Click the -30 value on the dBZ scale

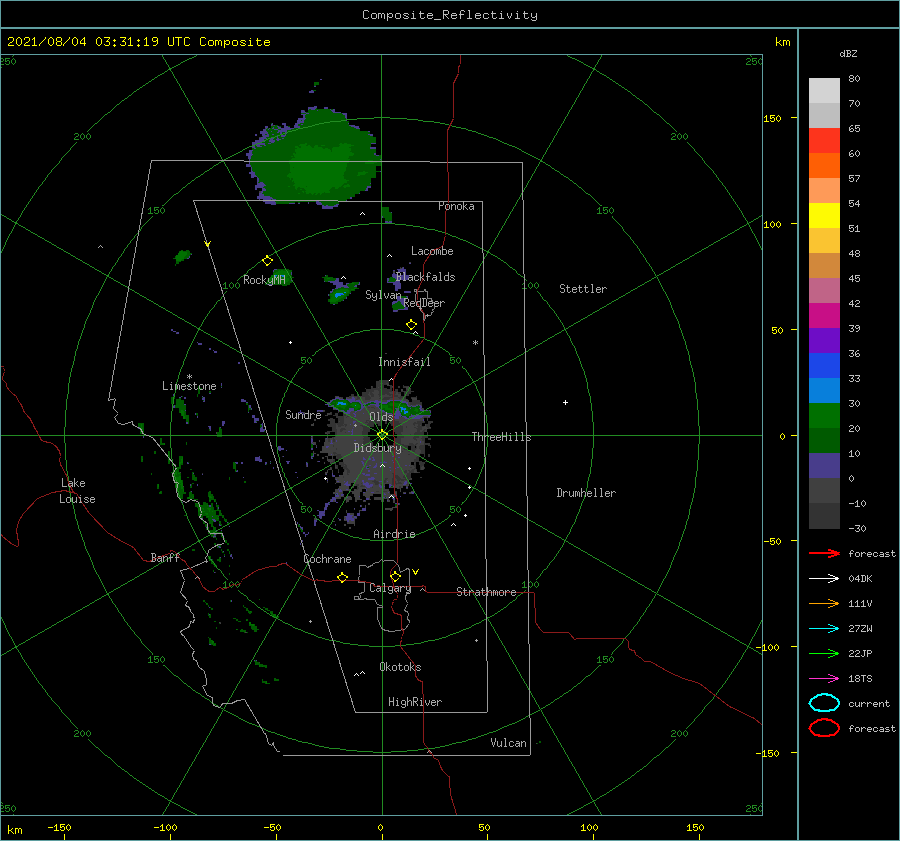[858, 528]
